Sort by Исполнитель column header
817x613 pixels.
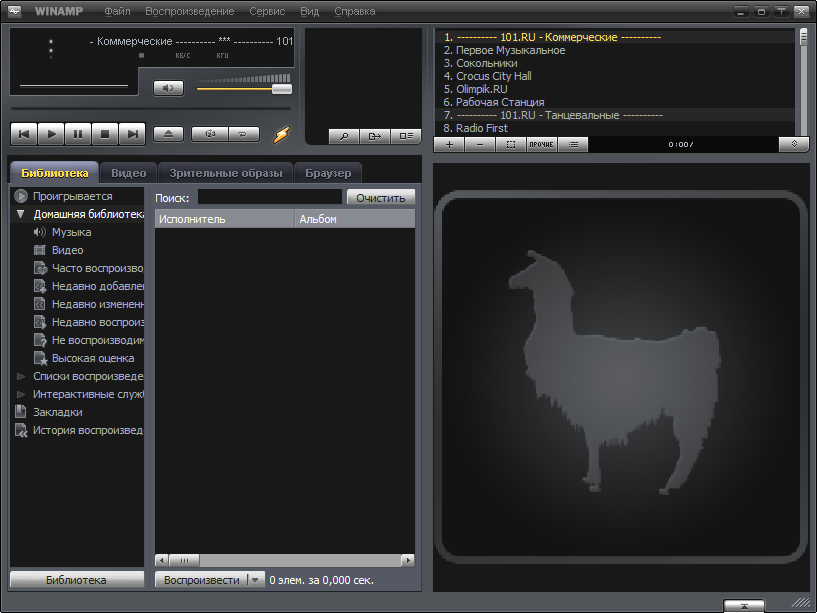click(x=225, y=219)
